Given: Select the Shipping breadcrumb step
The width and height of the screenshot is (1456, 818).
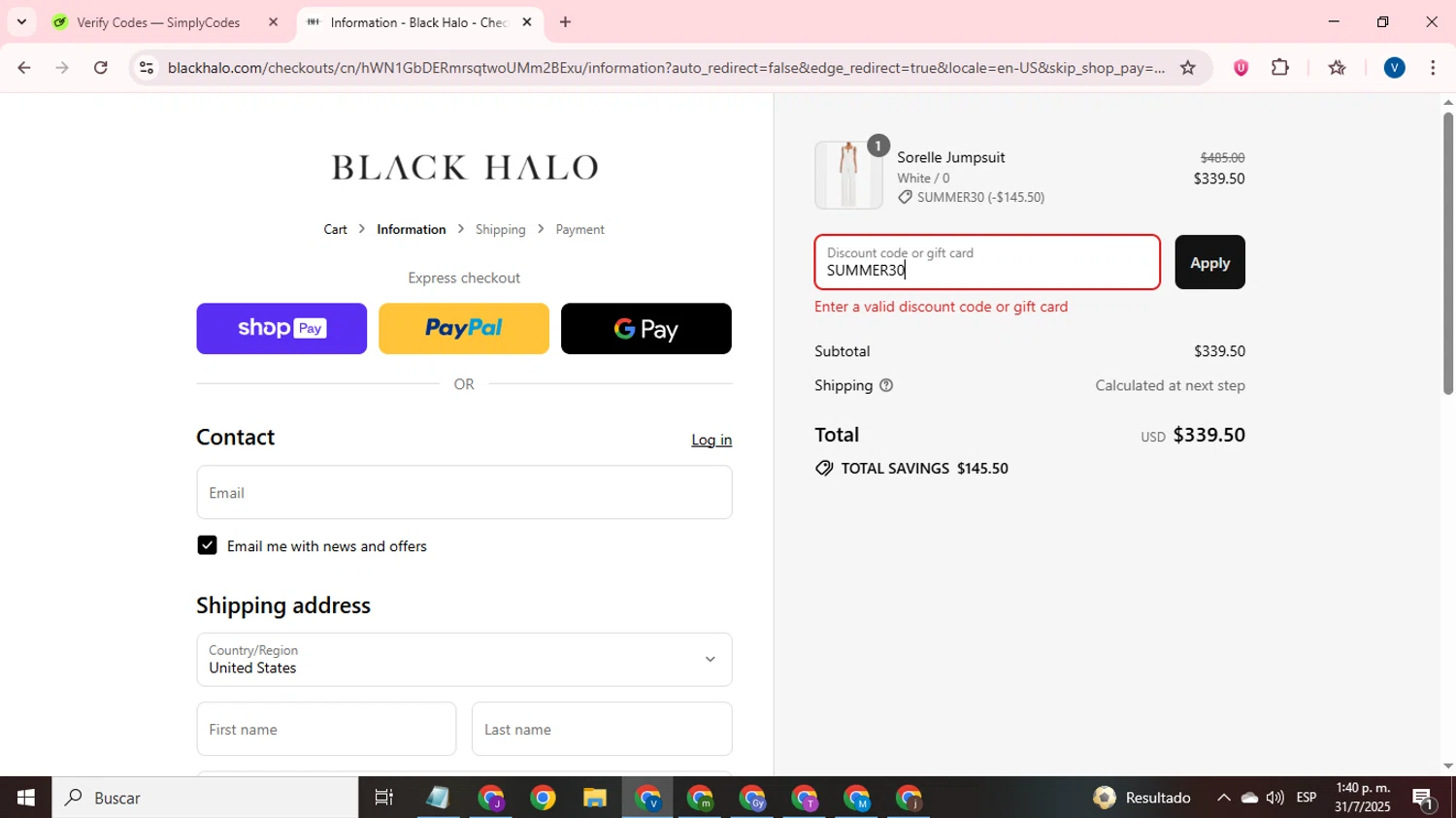Looking at the screenshot, I should [501, 230].
